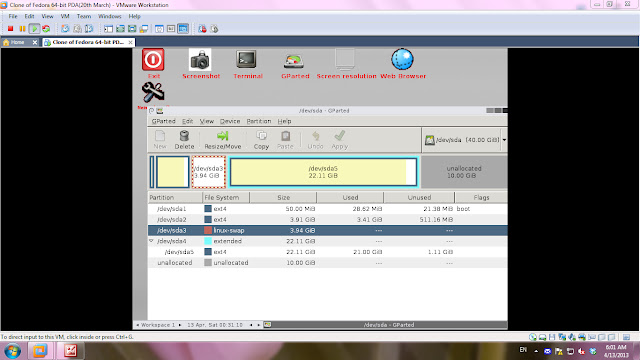The width and height of the screenshot is (640, 360).
Task: Click the Undo toolbar button
Action: 316,140
